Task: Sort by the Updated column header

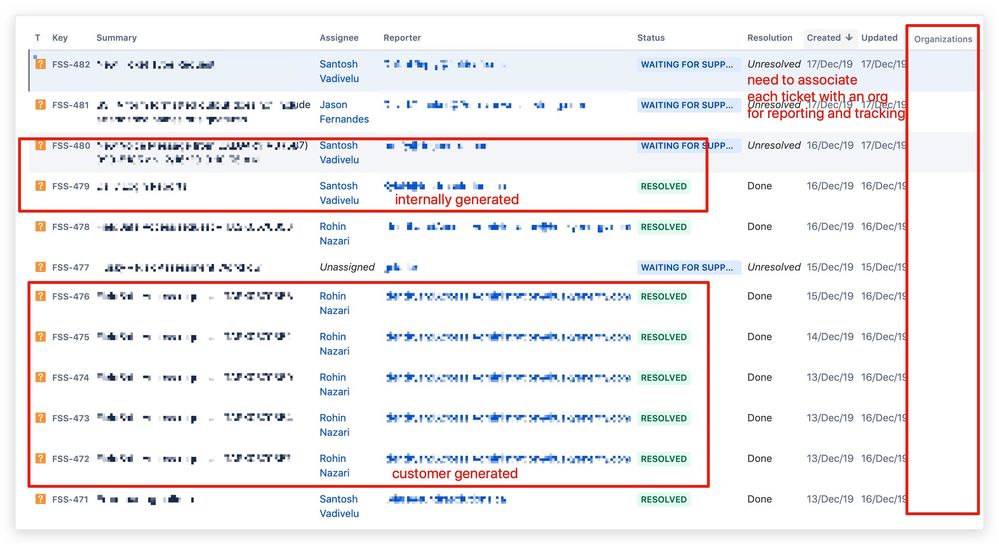Action: (879, 38)
